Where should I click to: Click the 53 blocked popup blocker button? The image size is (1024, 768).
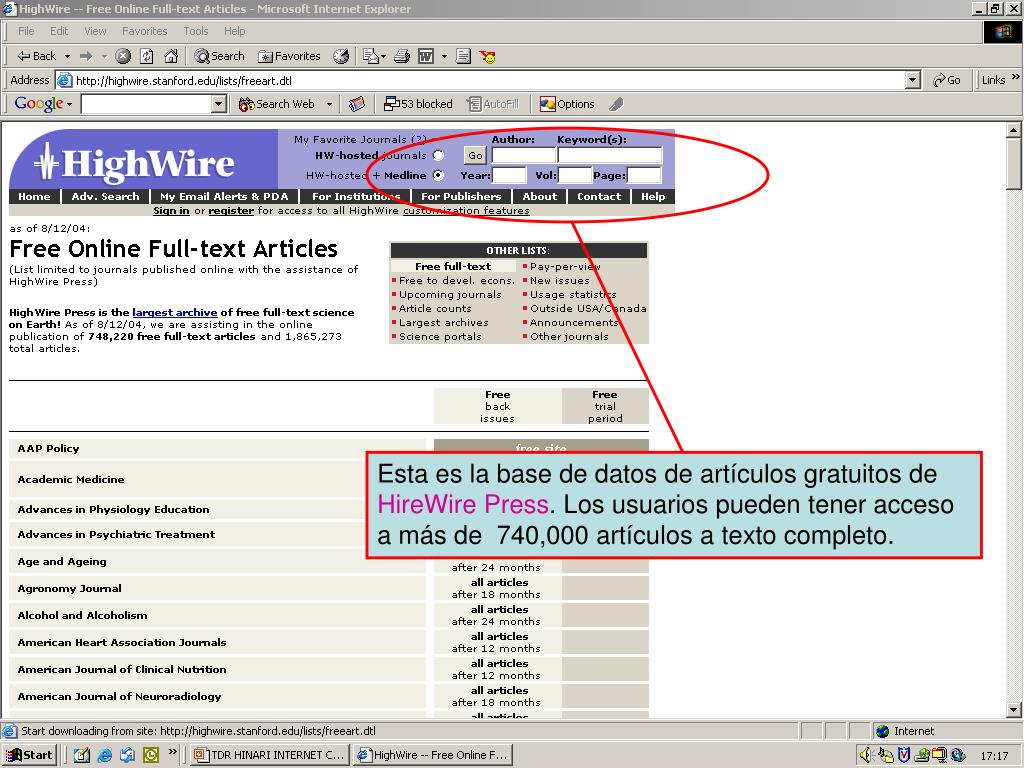[x=418, y=104]
